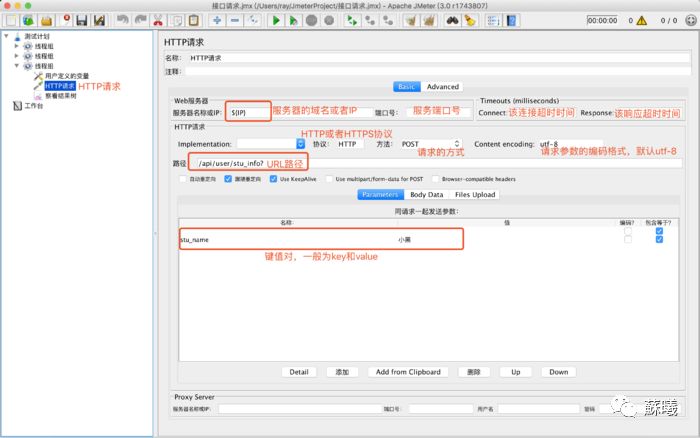This screenshot has width=700, height=438.
Task: Toggle 包含等于 checkbox in the stu_name row
Action: (659, 240)
